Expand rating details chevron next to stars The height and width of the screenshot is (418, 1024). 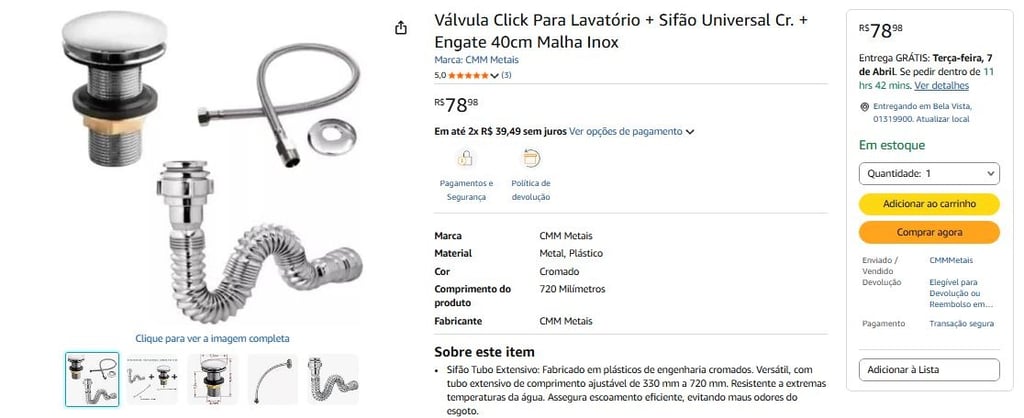[x=494, y=76]
